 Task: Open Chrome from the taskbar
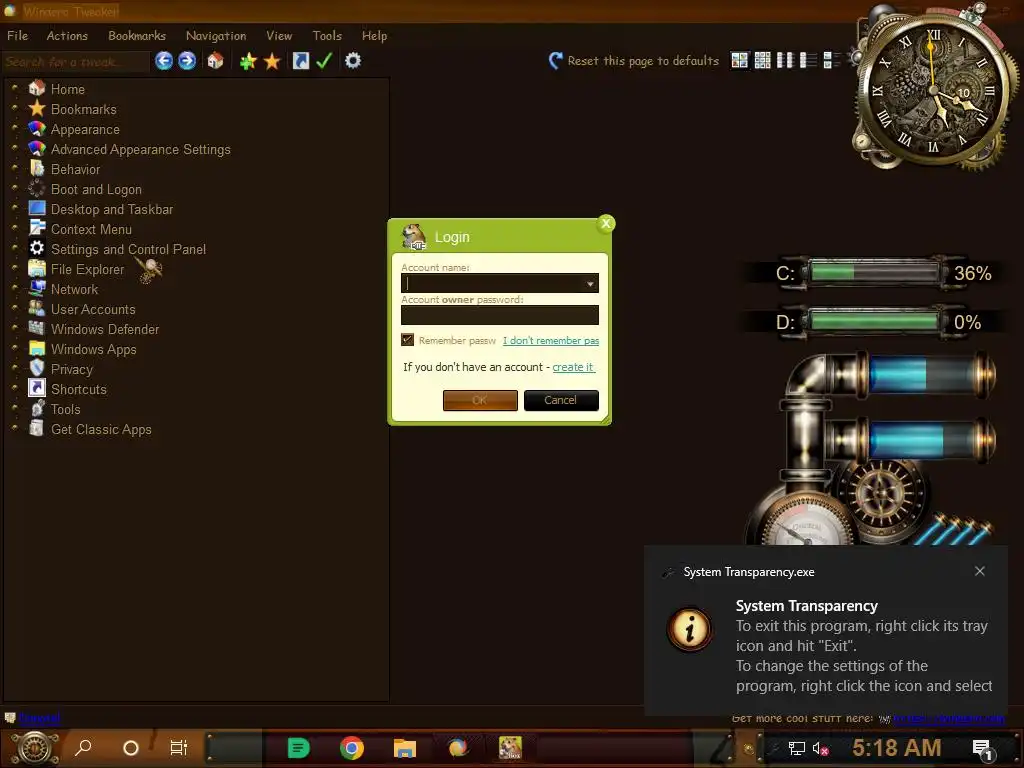(x=352, y=748)
